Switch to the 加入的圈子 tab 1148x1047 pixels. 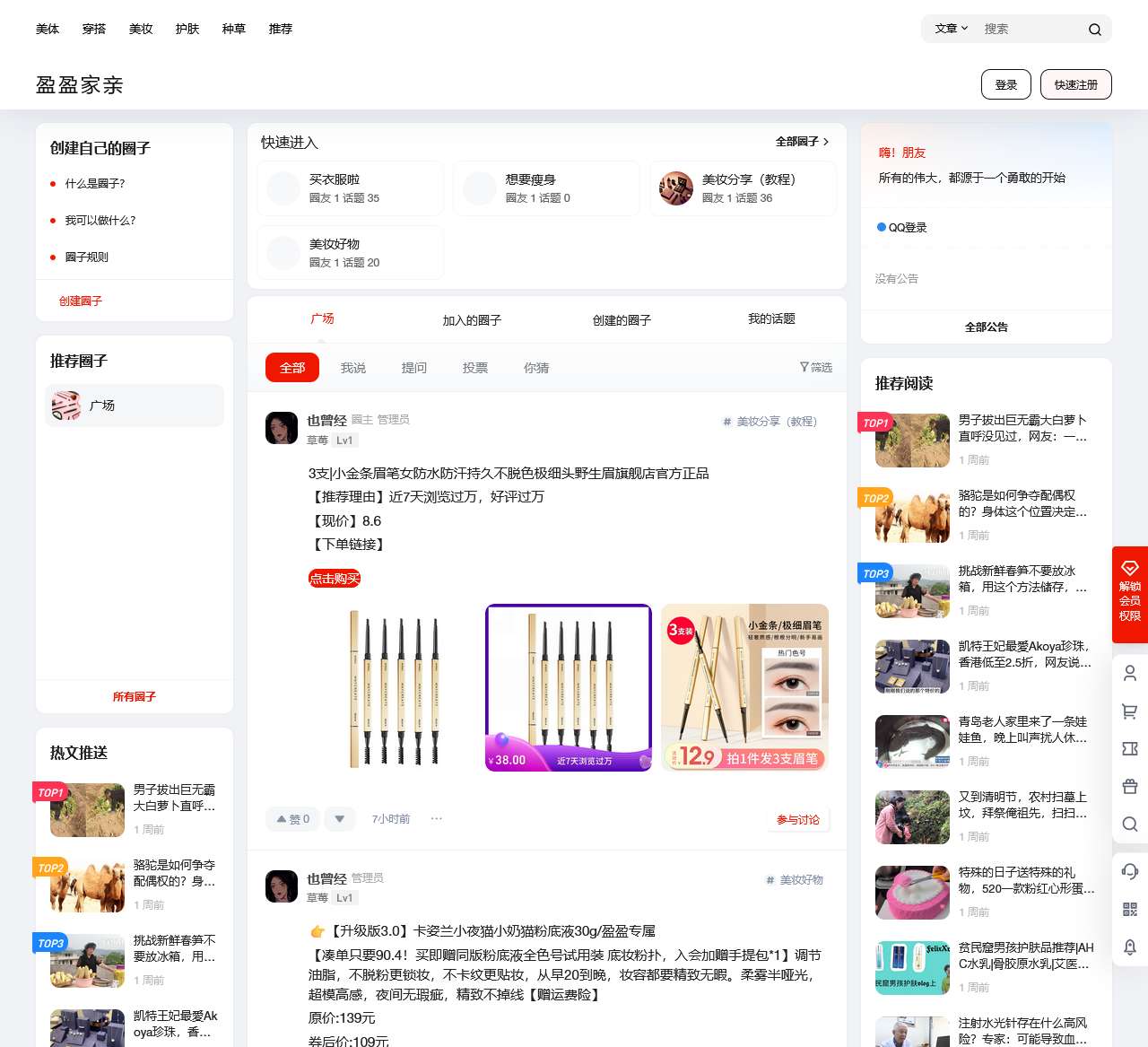click(x=470, y=318)
